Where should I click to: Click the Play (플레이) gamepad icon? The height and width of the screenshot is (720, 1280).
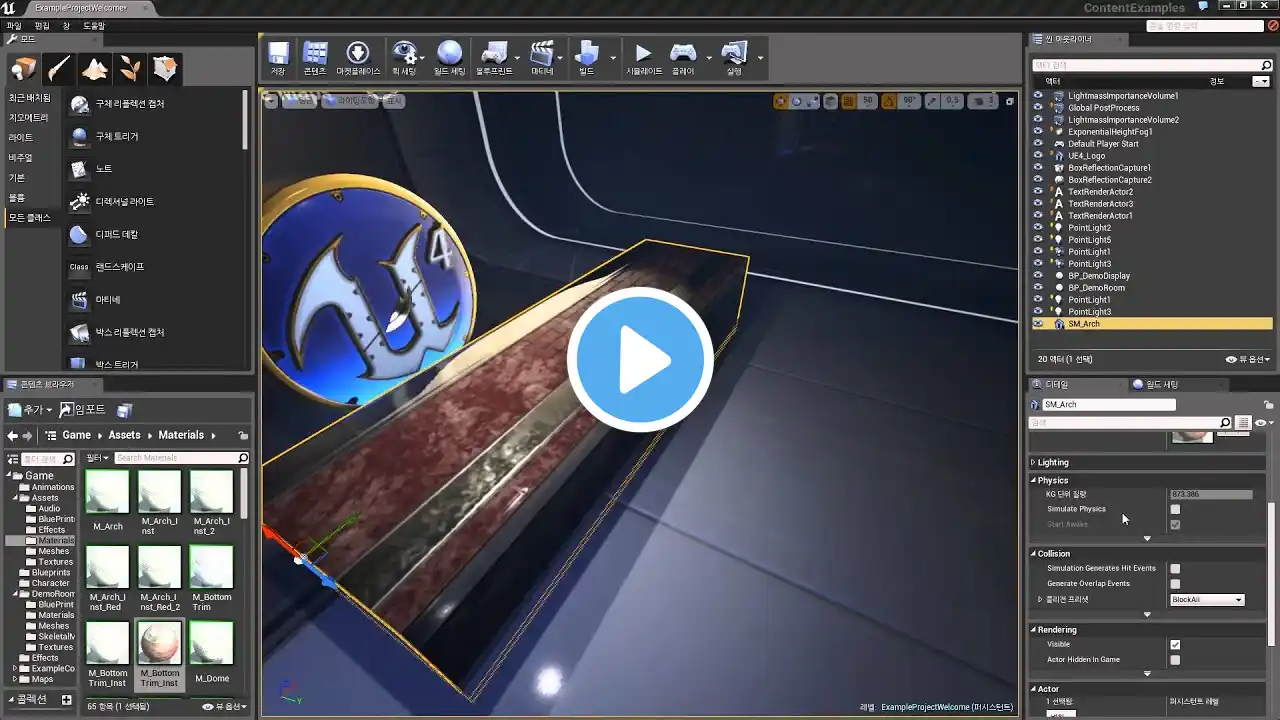point(683,55)
